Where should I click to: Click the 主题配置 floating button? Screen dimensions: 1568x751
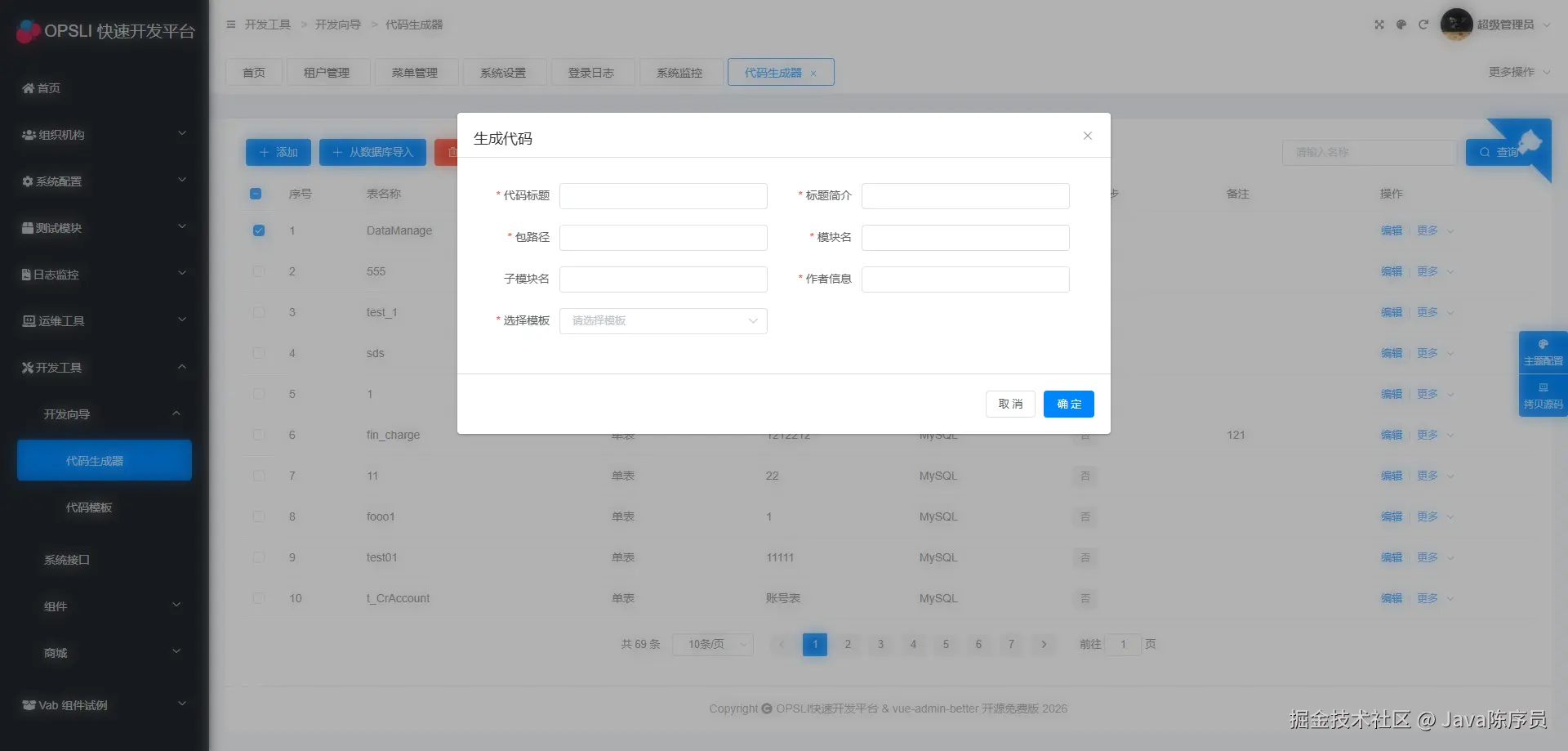[x=1543, y=352]
